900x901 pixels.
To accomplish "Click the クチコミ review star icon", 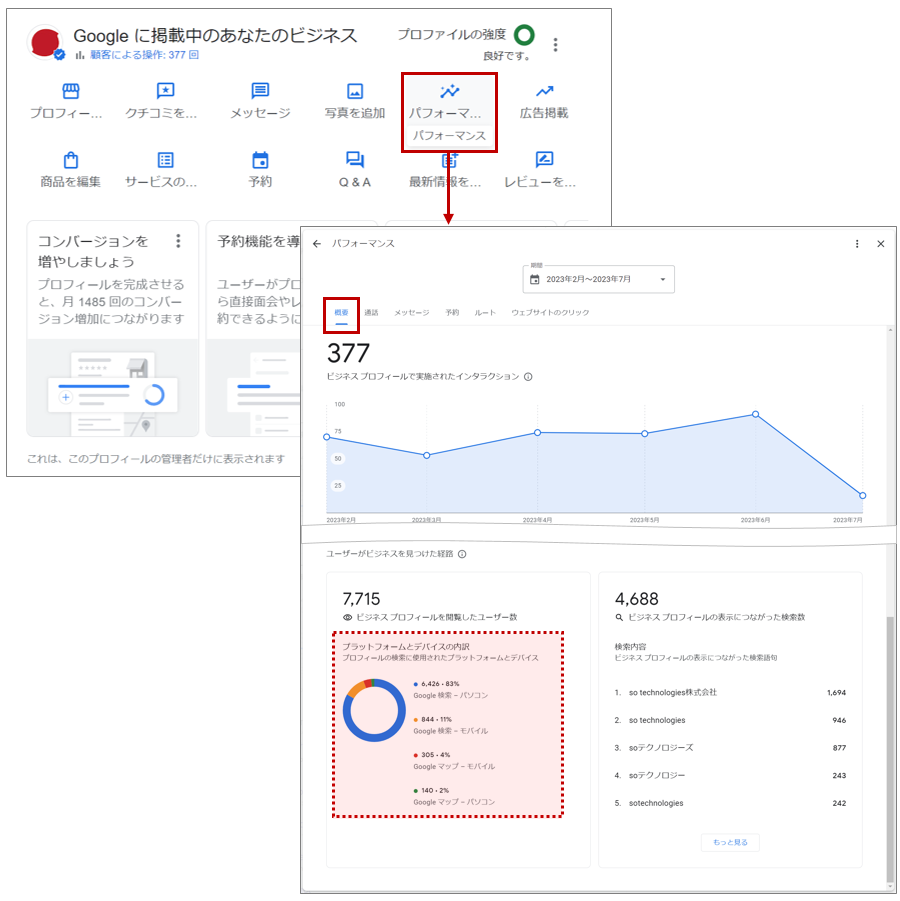I will click(x=165, y=92).
